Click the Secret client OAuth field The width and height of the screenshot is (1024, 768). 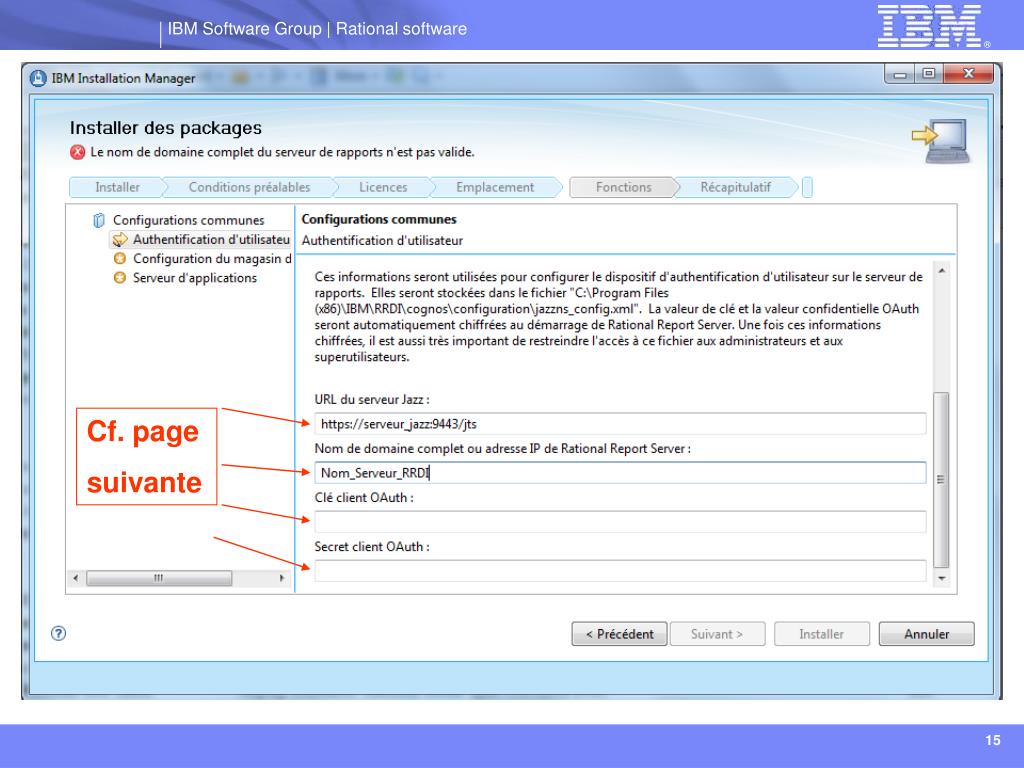(620, 571)
